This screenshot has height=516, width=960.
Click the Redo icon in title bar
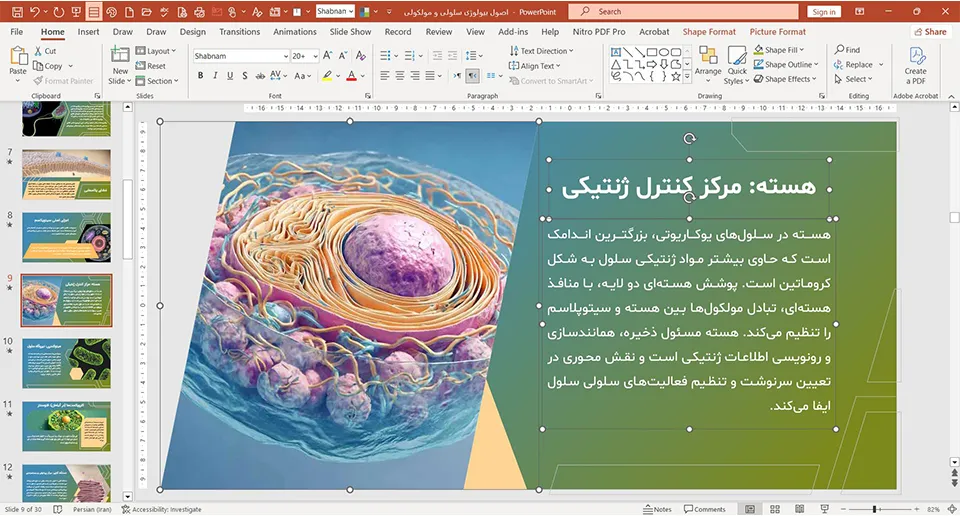59,12
